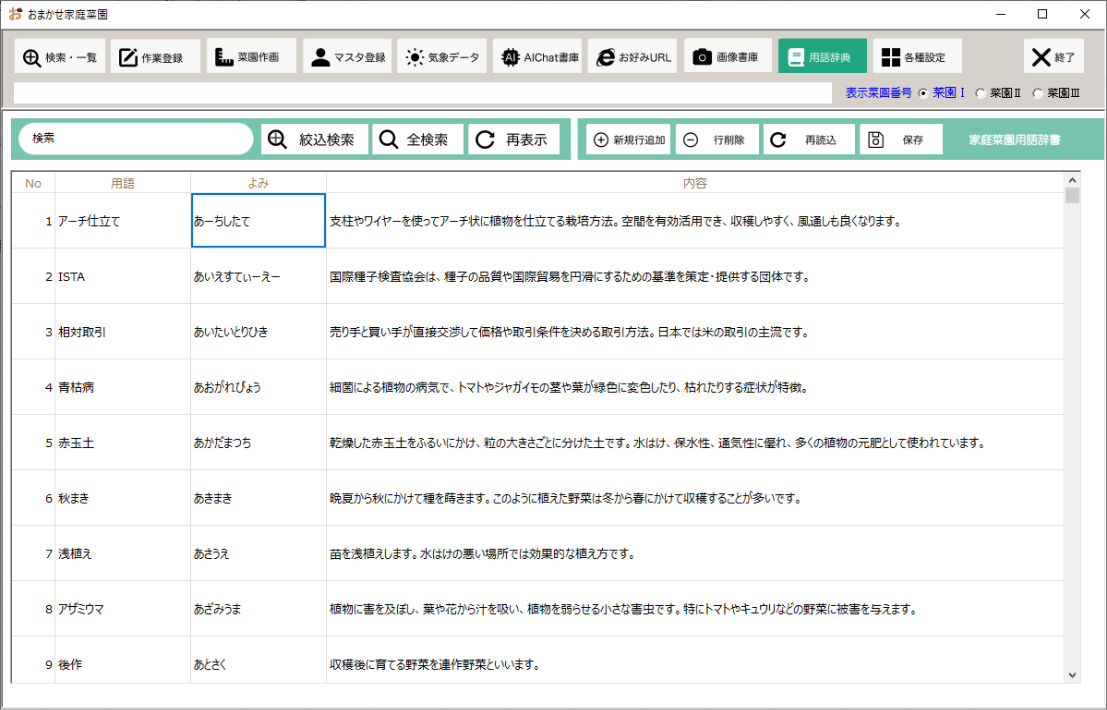The image size is (1107, 710).
Task: Select the active 用語辞典 tab
Action: pyautogui.click(x=821, y=56)
